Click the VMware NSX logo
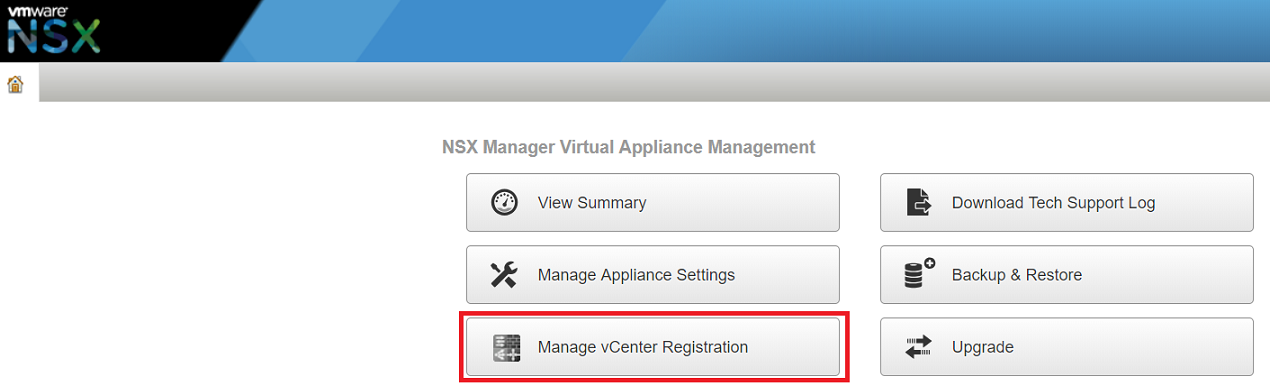This screenshot has width=1270, height=386. [x=54, y=31]
